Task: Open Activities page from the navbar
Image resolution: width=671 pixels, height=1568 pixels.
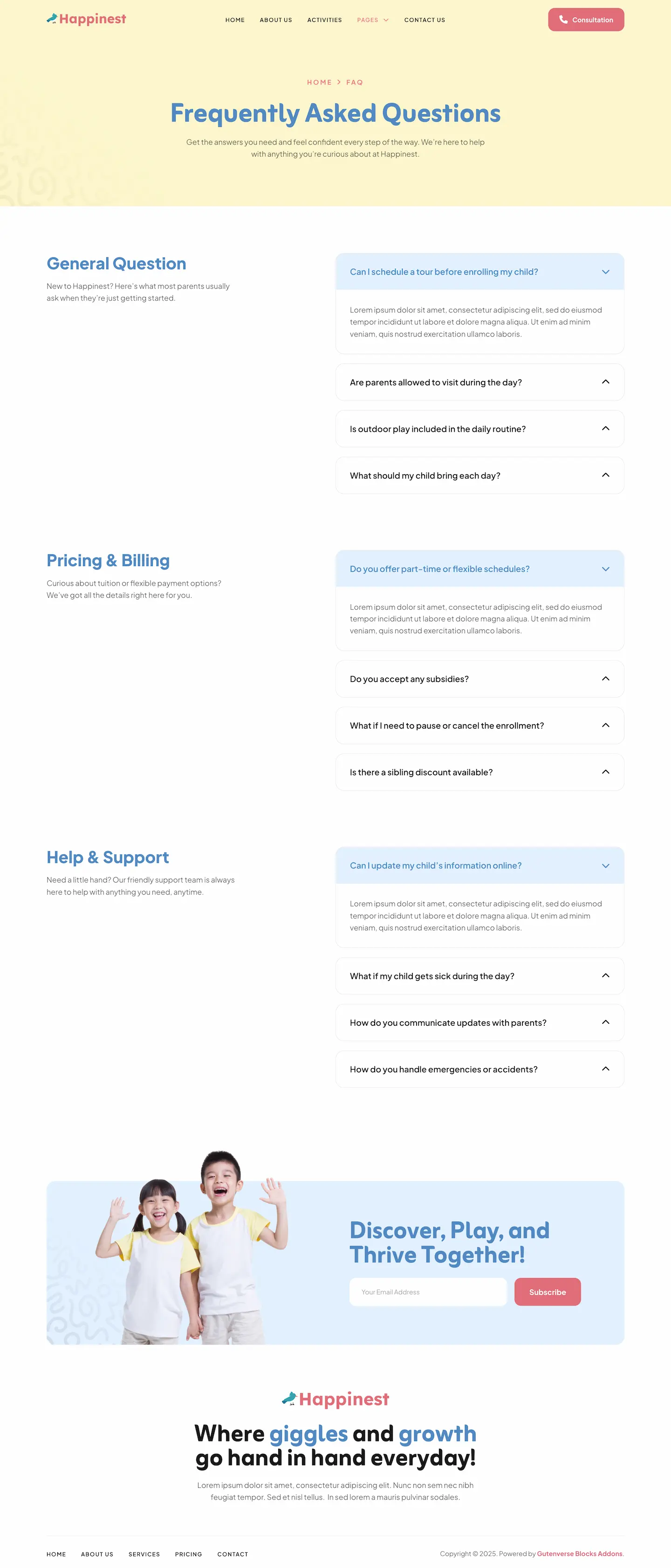Action: tap(324, 20)
